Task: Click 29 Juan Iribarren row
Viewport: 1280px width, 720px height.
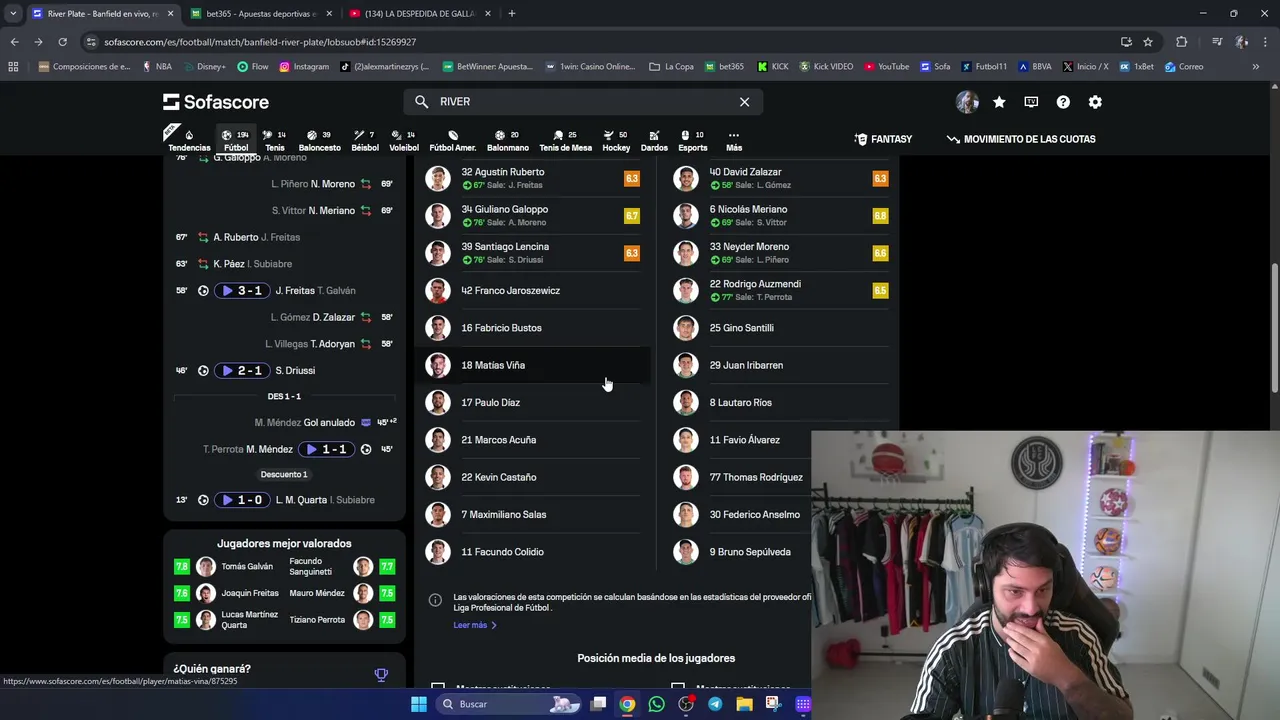Action: (x=781, y=365)
